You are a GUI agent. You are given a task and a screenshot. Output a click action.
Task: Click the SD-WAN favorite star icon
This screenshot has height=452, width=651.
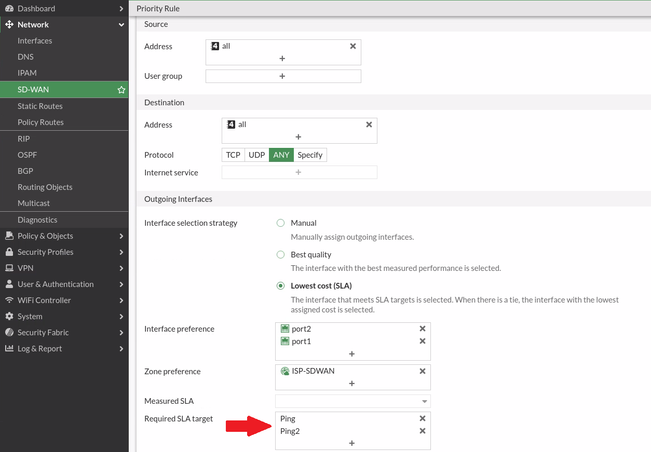click(x=121, y=90)
